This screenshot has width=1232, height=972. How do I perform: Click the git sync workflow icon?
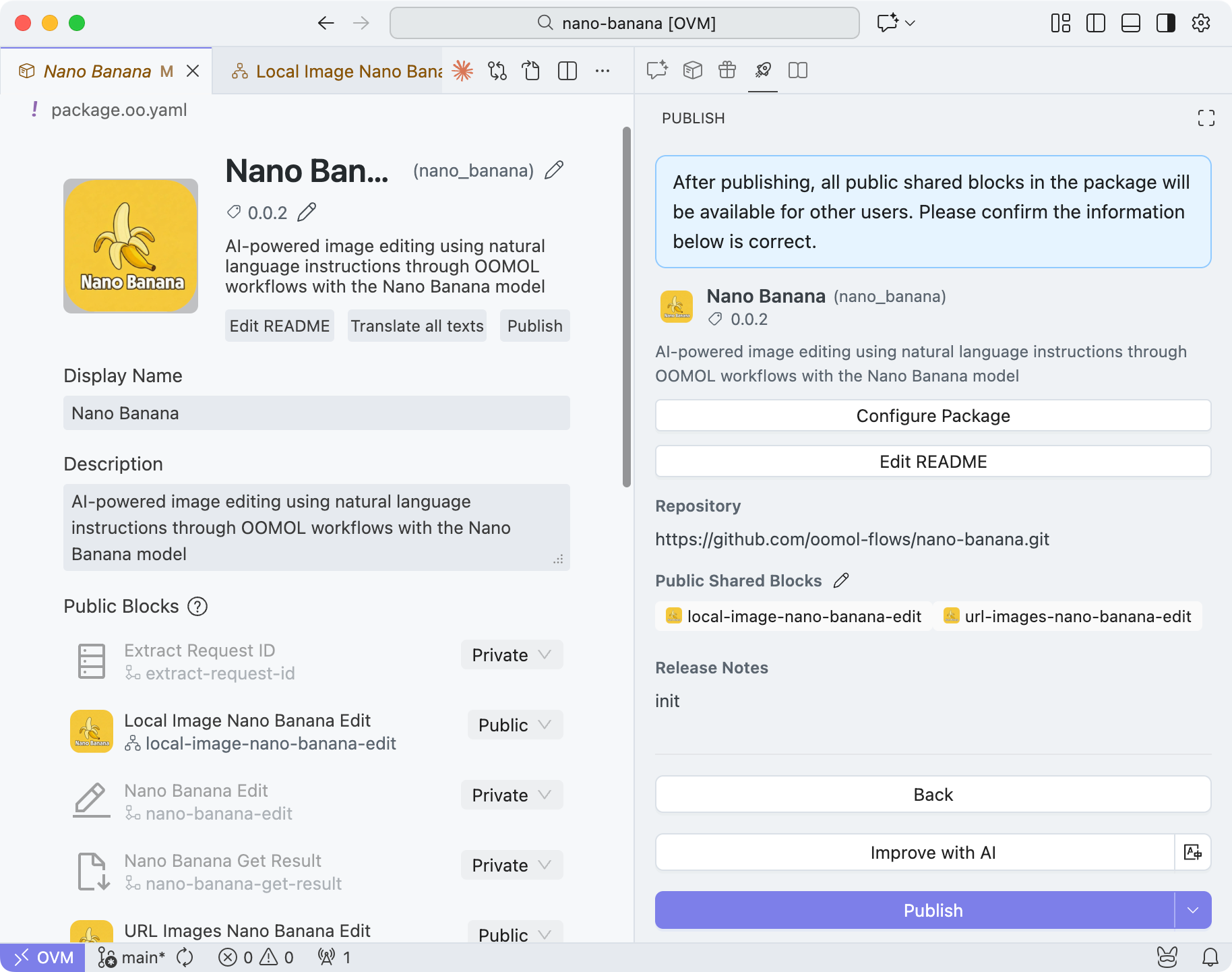(x=497, y=71)
